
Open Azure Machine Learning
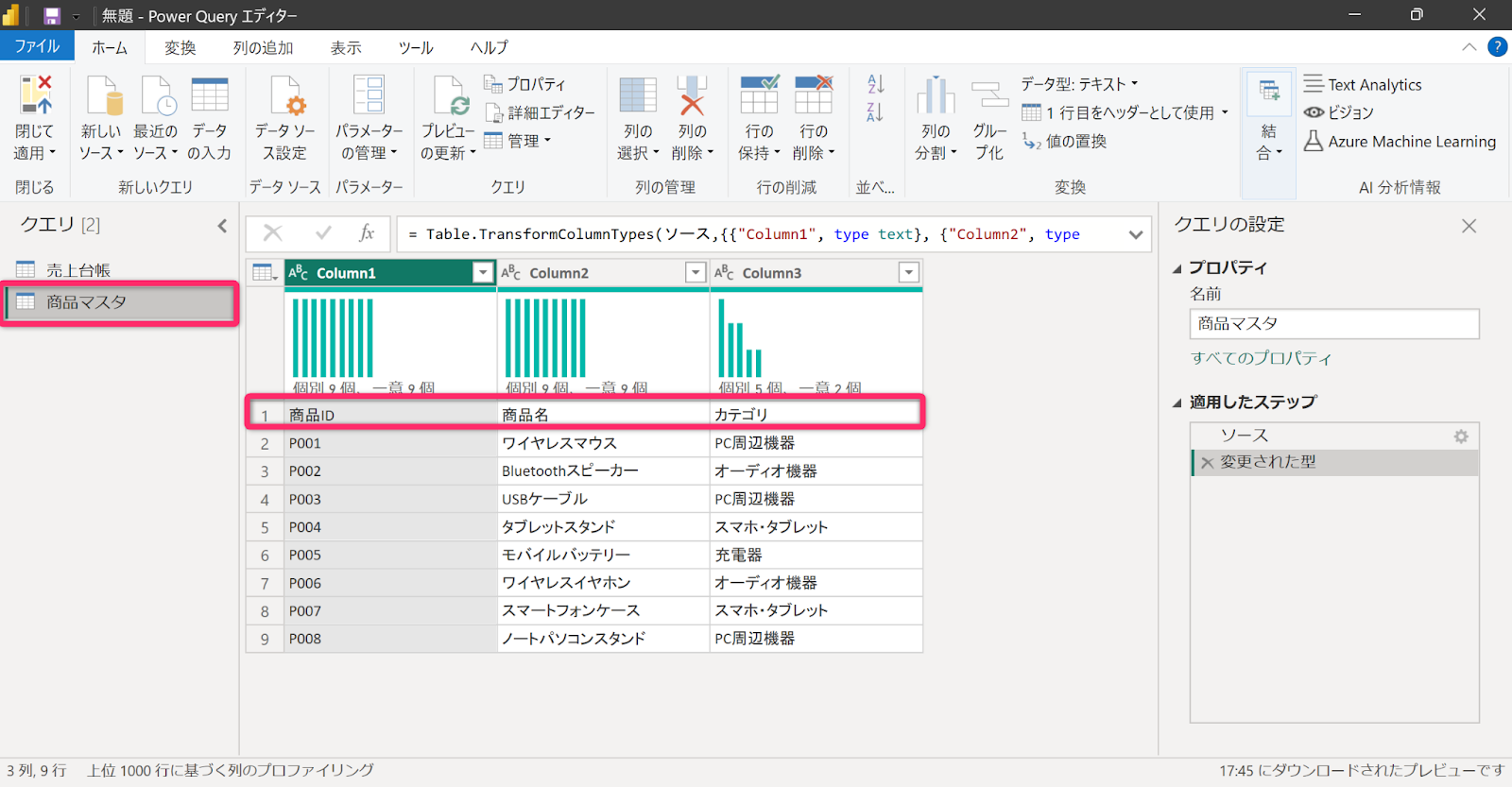tap(1400, 141)
